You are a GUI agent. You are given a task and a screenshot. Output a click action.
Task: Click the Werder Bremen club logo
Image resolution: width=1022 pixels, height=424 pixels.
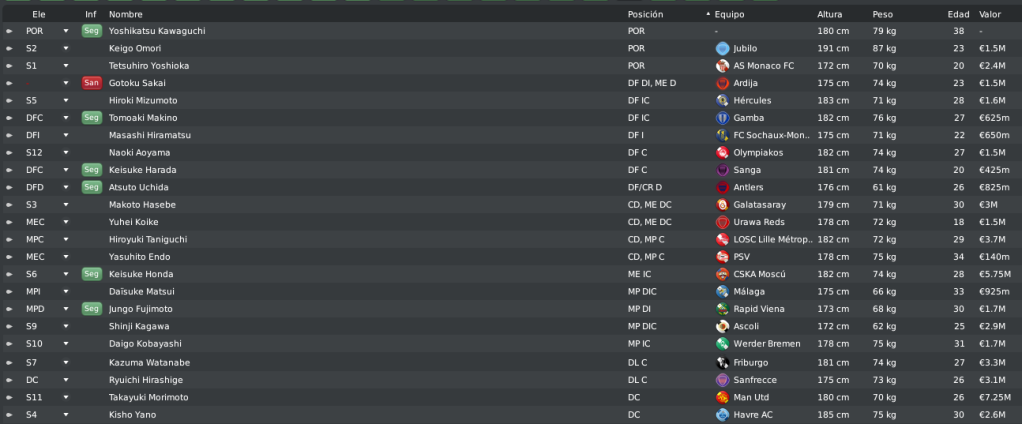(722, 344)
